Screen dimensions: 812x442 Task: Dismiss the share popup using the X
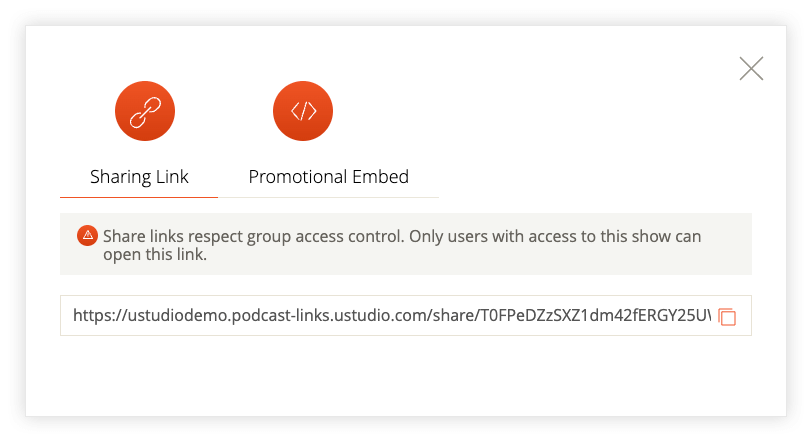(751, 68)
